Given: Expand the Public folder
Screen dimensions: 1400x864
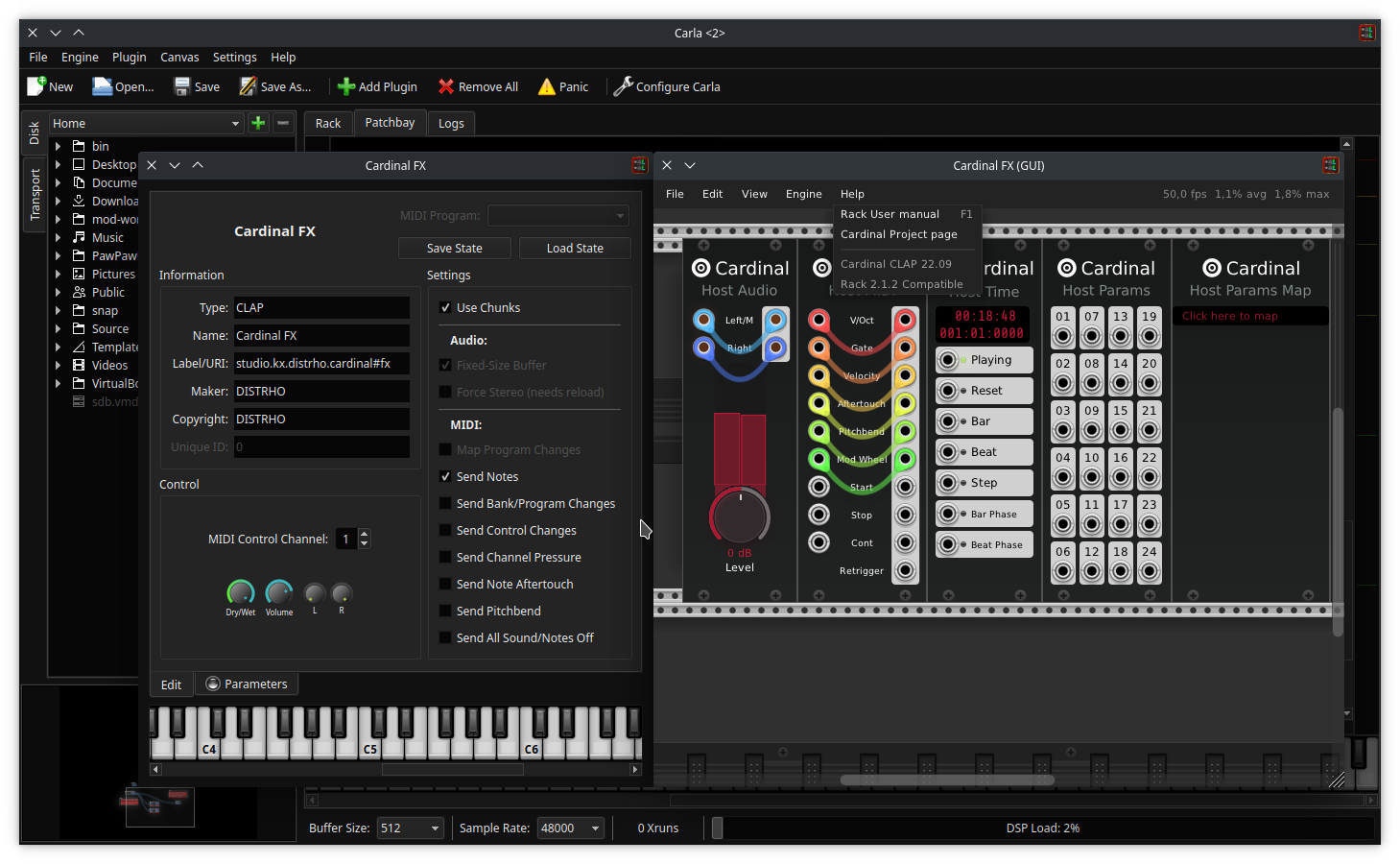Looking at the screenshot, I should [58, 292].
